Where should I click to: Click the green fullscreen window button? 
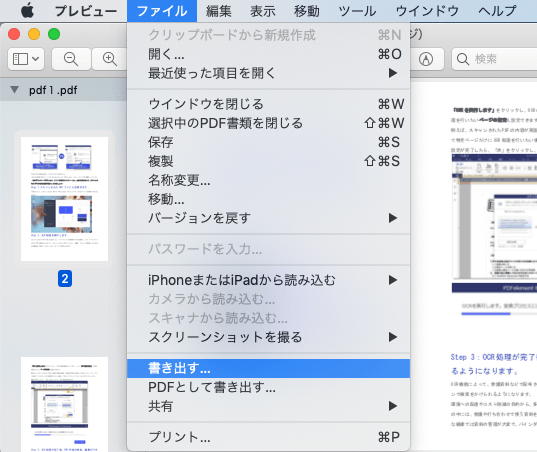(x=54, y=34)
